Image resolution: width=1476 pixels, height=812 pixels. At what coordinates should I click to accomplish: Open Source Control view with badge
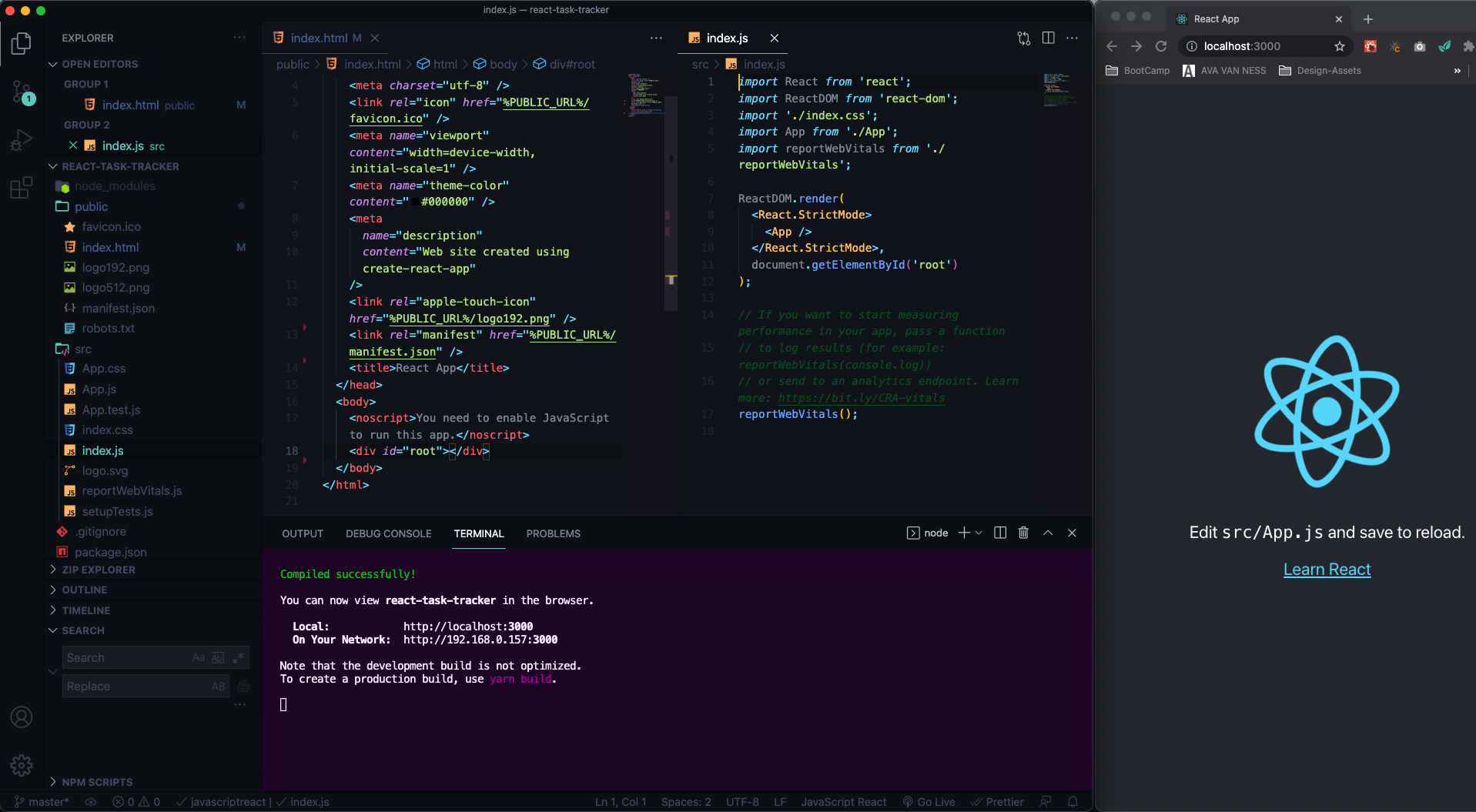click(x=22, y=92)
